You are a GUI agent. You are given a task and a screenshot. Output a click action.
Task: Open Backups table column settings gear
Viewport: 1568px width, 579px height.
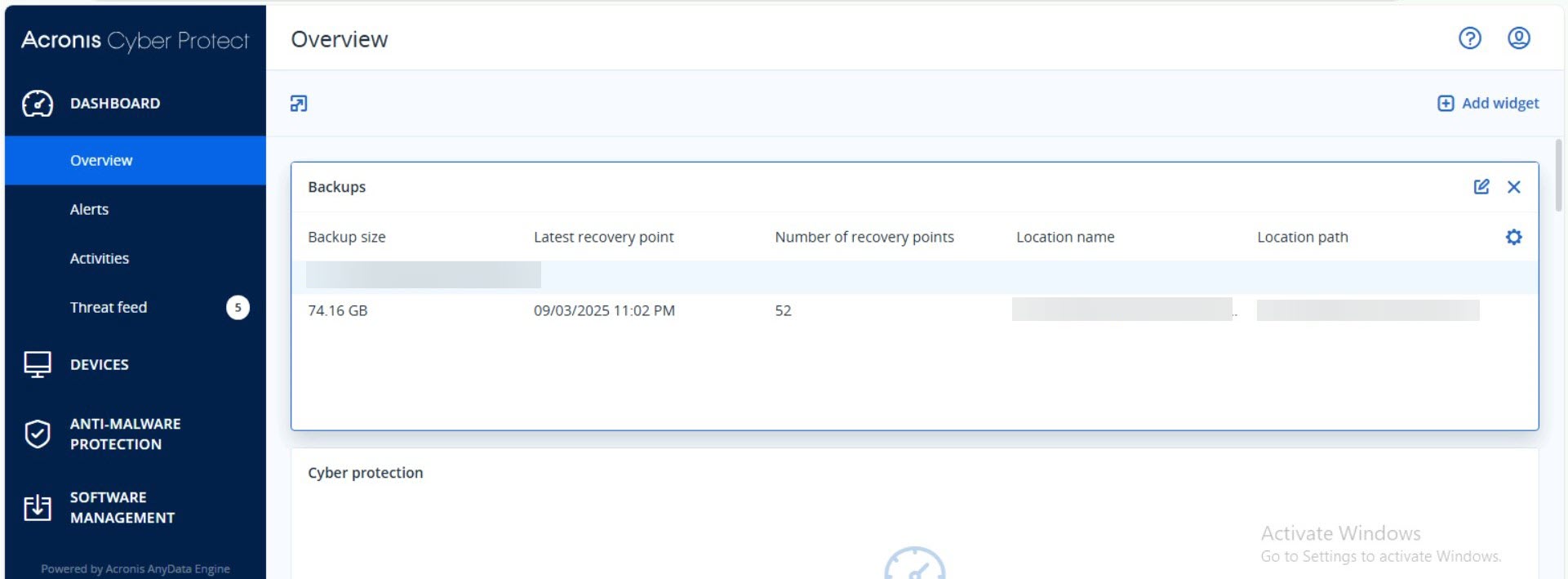(x=1513, y=237)
